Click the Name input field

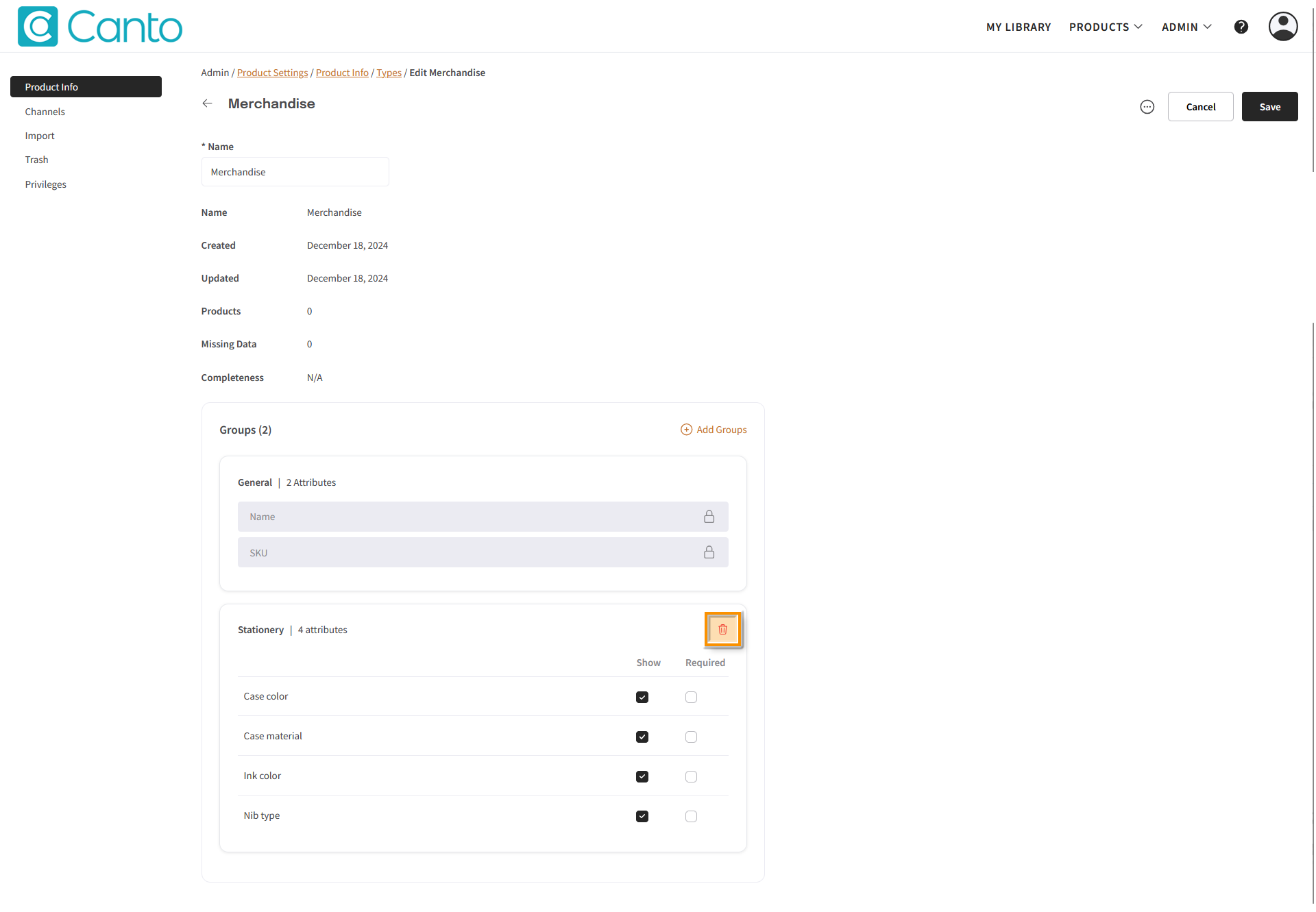tap(295, 172)
